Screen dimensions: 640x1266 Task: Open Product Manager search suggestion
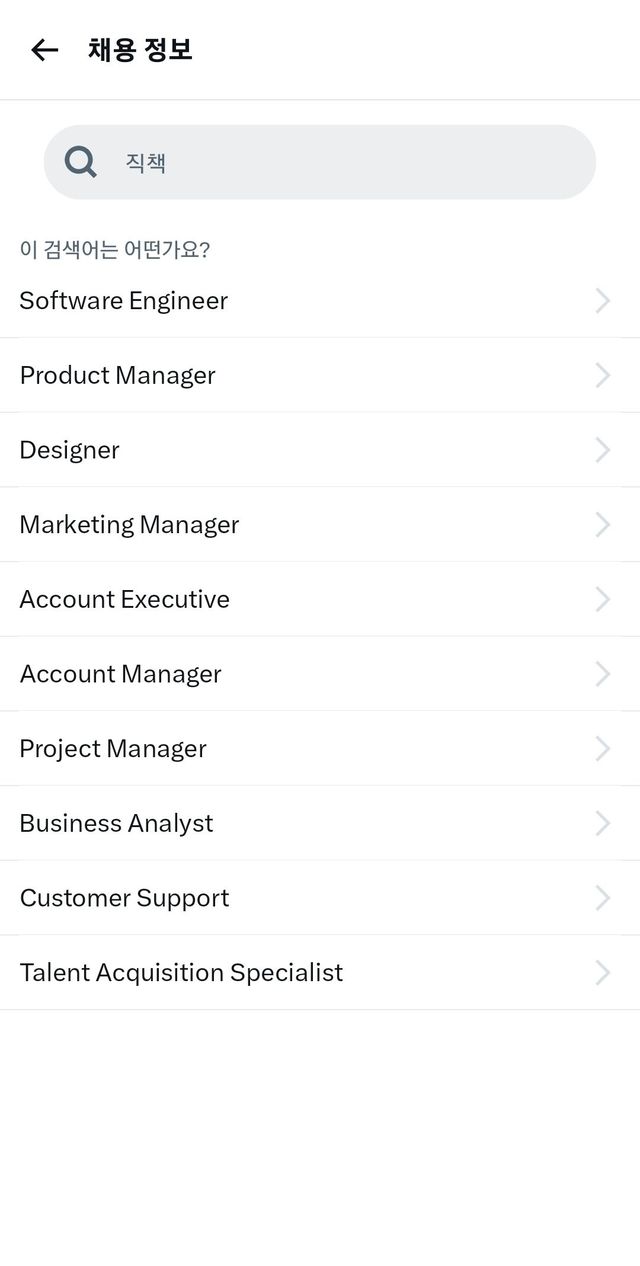click(x=118, y=375)
